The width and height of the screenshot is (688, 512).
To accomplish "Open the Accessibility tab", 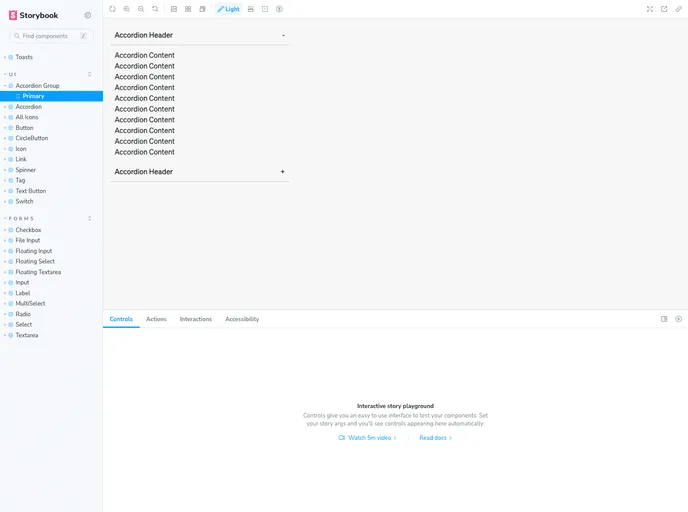I will pos(242,319).
